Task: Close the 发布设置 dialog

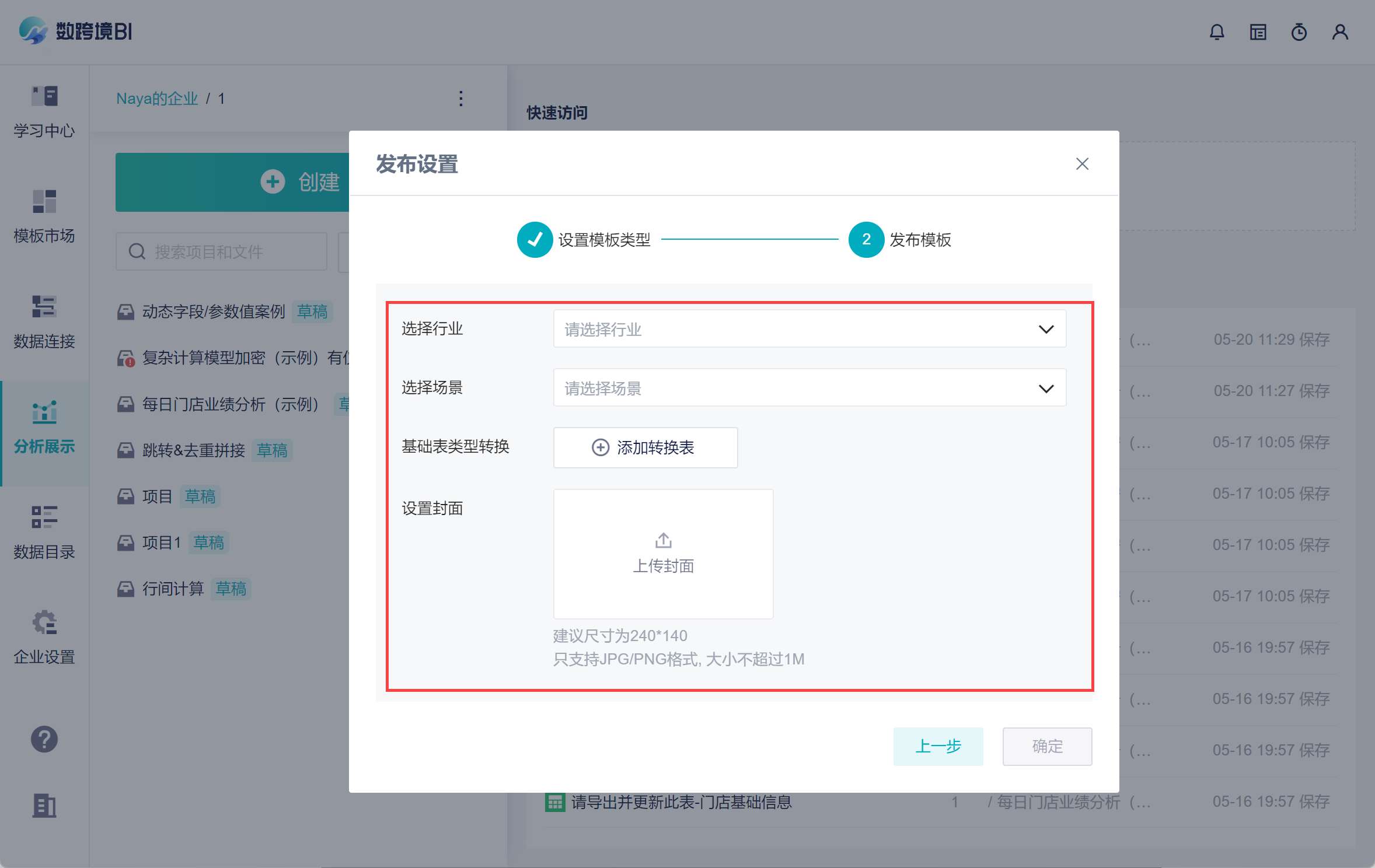Action: 1082,164
